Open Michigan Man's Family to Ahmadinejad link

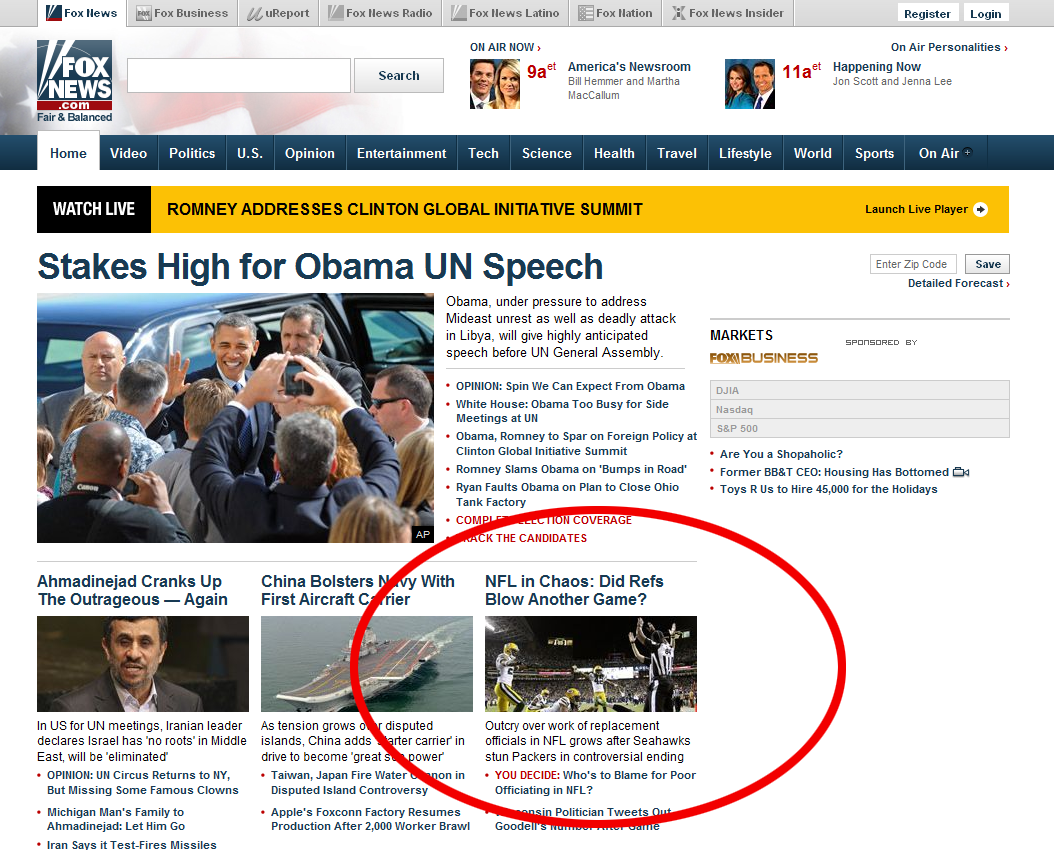click(x=116, y=819)
